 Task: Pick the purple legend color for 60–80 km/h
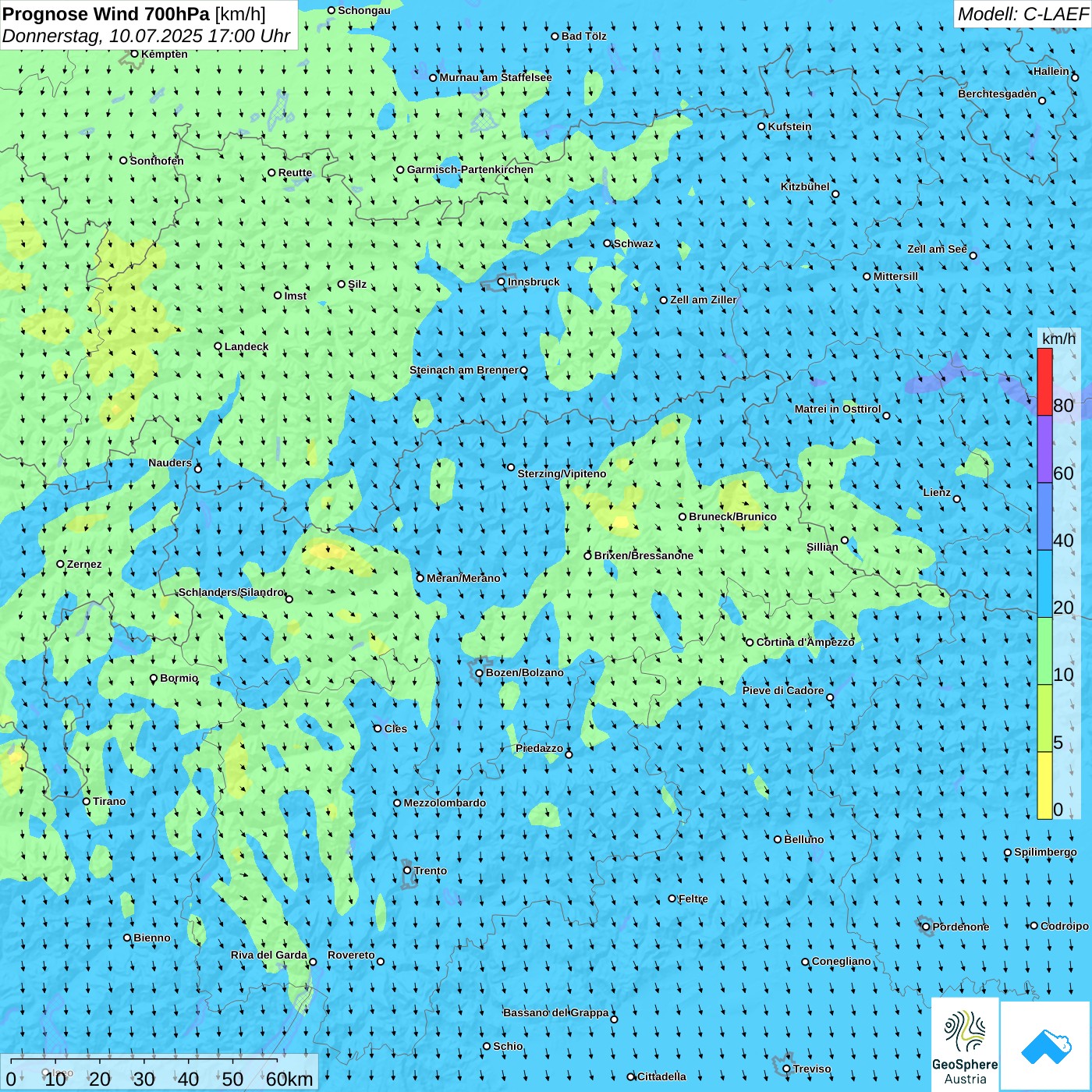coord(1044,449)
